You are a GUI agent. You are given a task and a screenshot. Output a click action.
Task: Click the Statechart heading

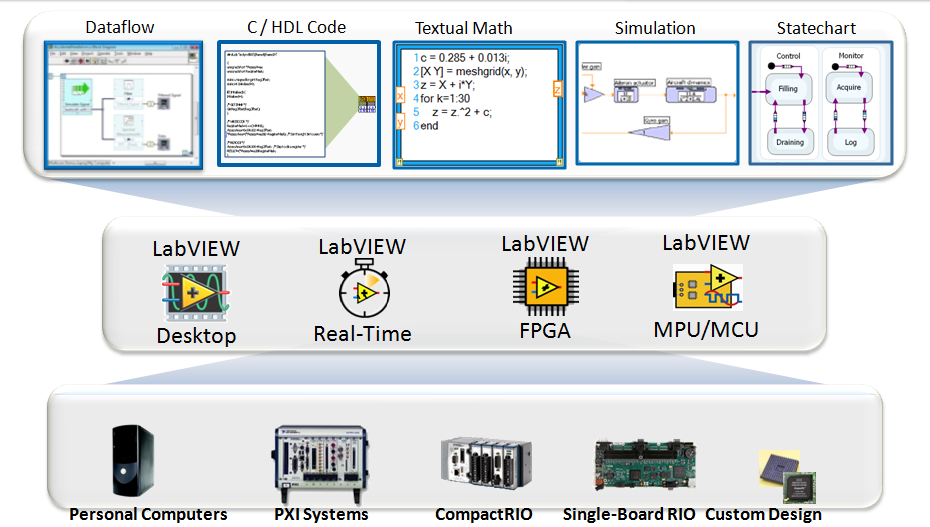point(816,28)
